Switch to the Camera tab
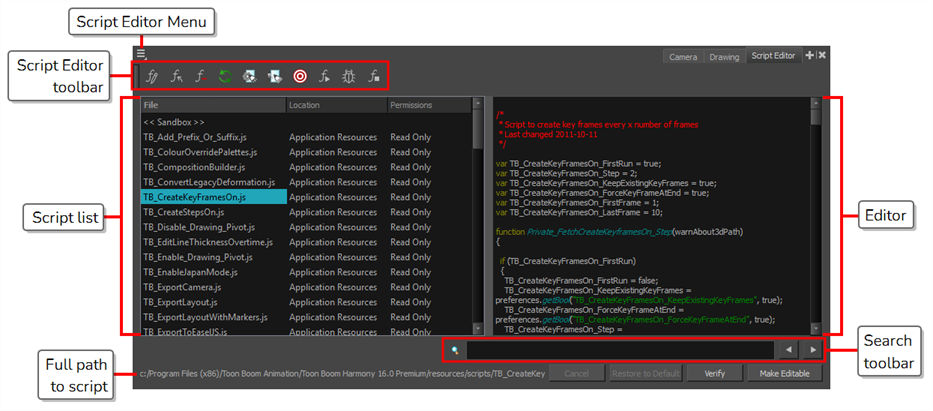This screenshot has width=933, height=411. [x=684, y=57]
